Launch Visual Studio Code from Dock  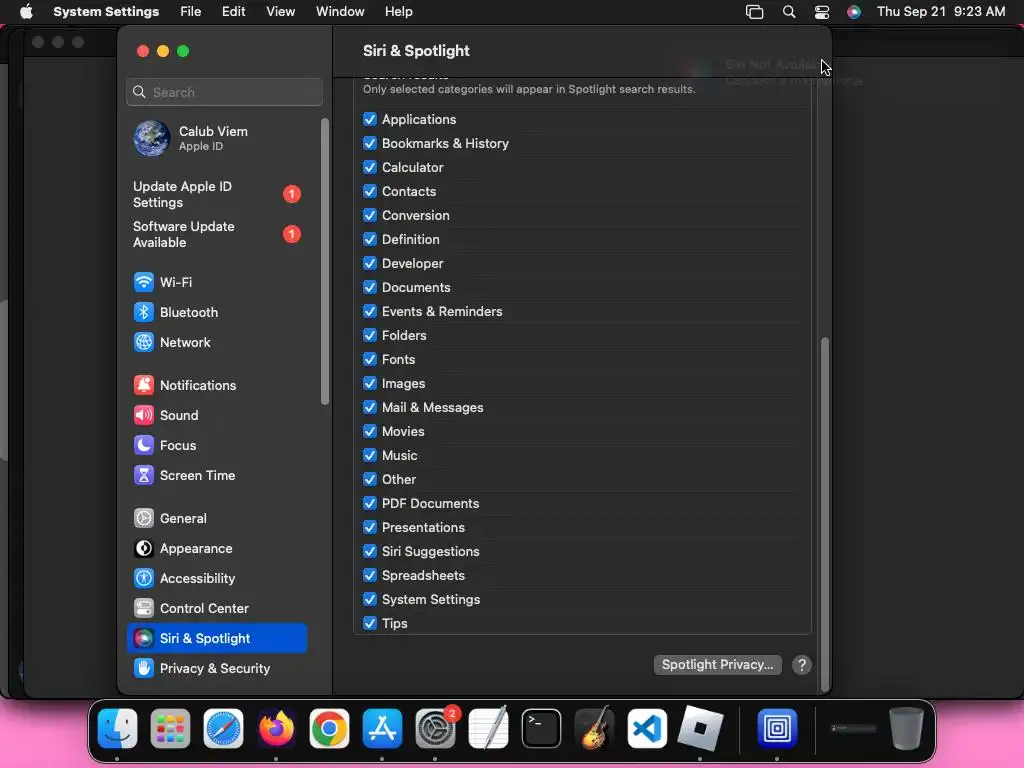[x=647, y=728]
